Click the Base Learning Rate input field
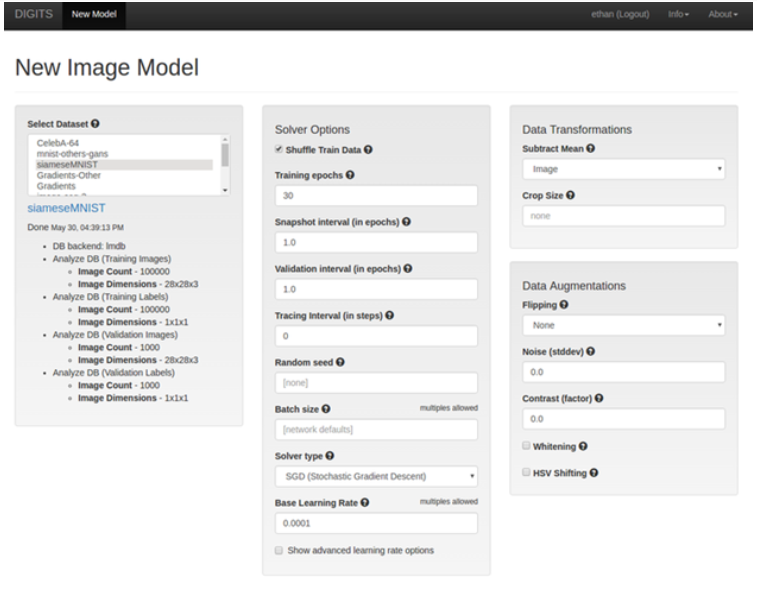This screenshot has height=607, width=757. [x=375, y=523]
